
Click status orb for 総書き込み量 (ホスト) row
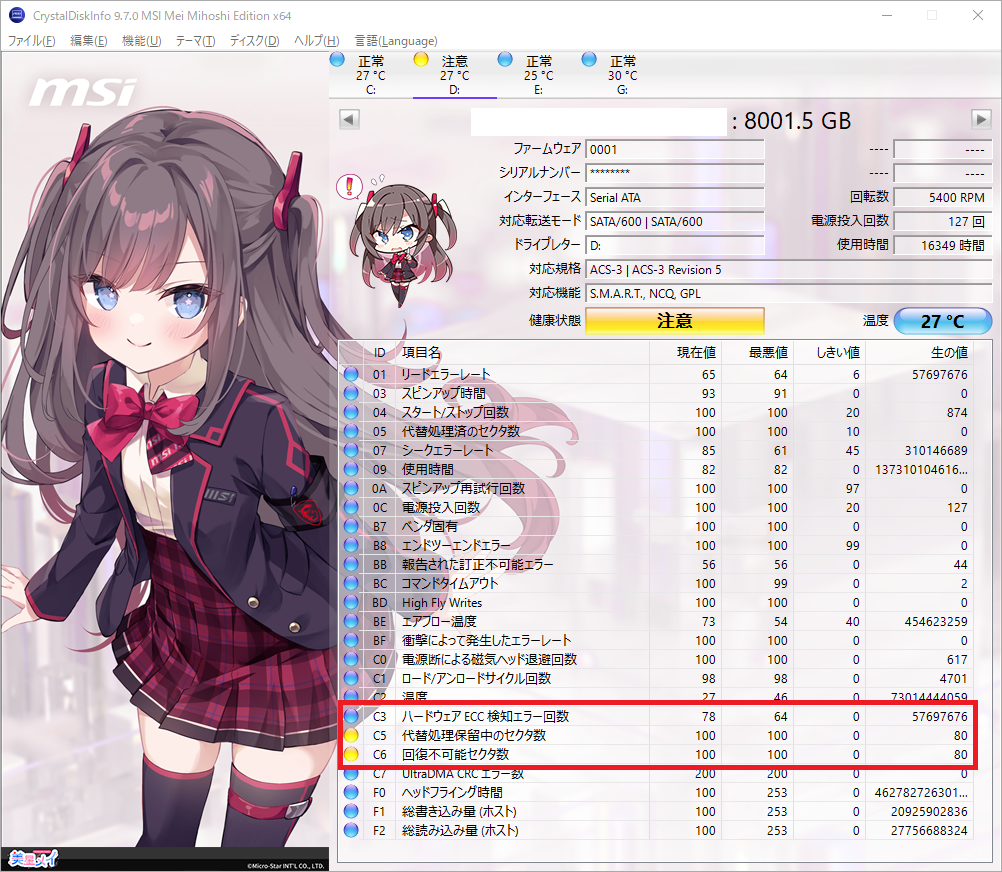click(x=351, y=811)
